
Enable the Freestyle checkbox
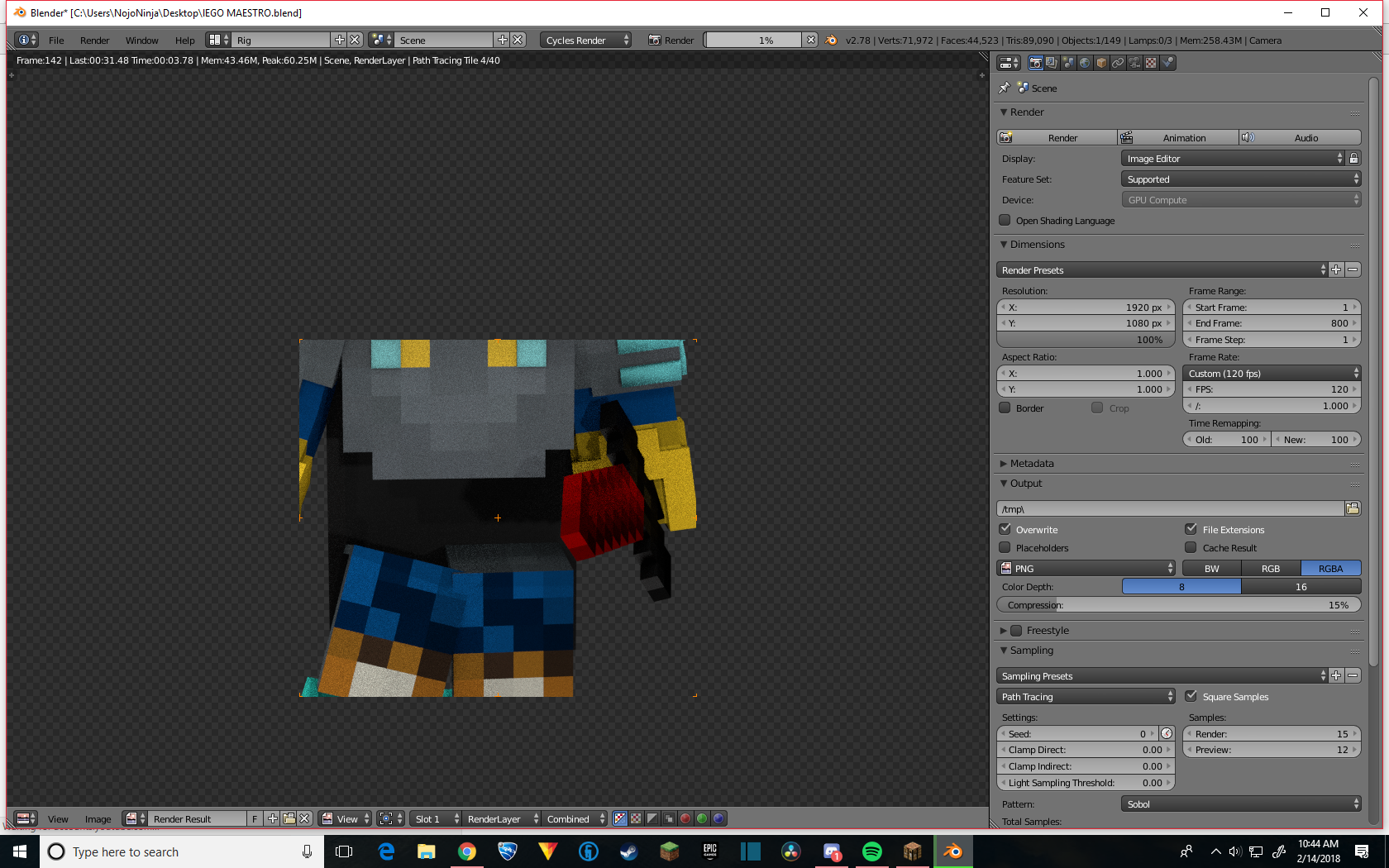(1017, 630)
